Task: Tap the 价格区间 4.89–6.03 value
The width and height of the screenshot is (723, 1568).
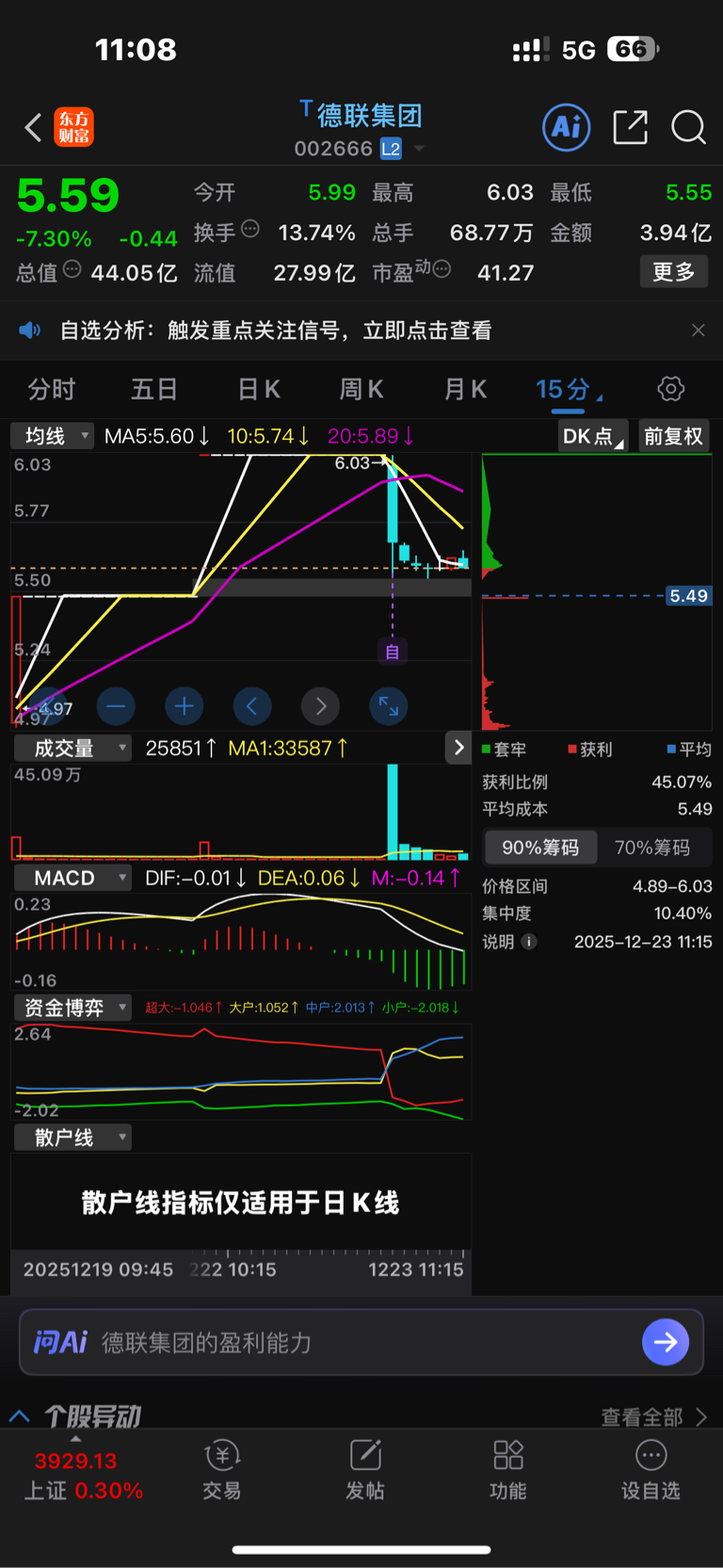Action: (672, 886)
